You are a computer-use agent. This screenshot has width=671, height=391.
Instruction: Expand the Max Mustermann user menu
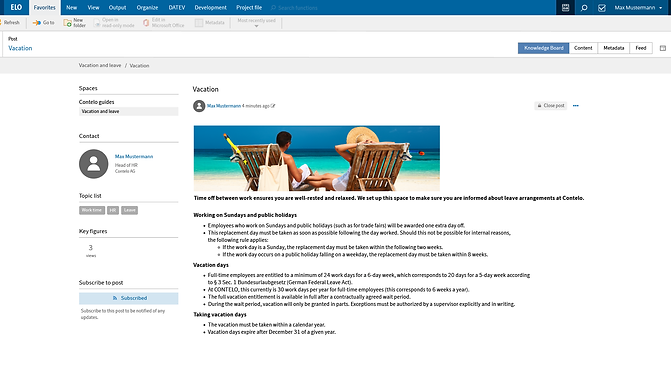(x=638, y=8)
